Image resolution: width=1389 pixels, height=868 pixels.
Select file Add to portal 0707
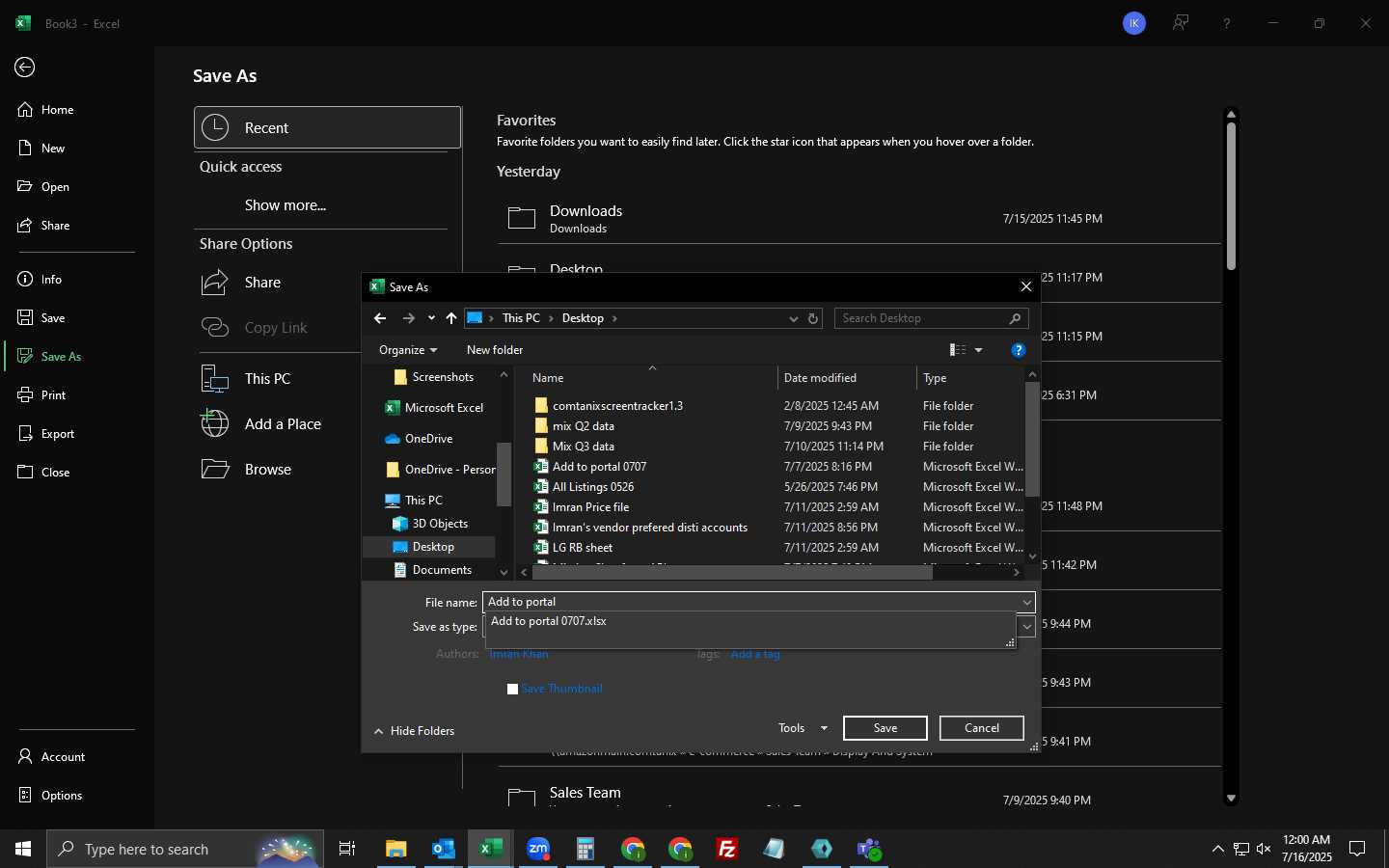click(x=599, y=467)
